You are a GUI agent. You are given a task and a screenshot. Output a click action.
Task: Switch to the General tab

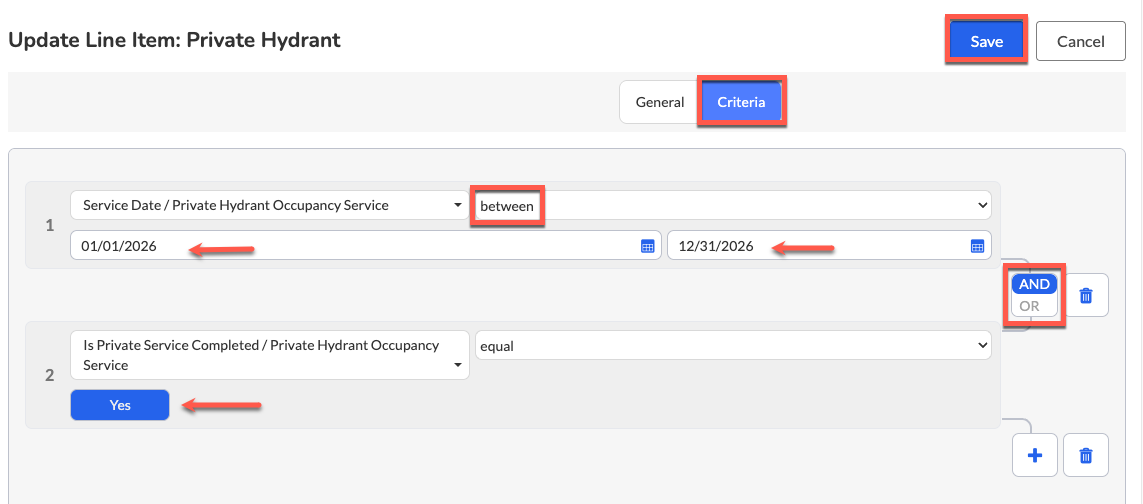(x=660, y=102)
